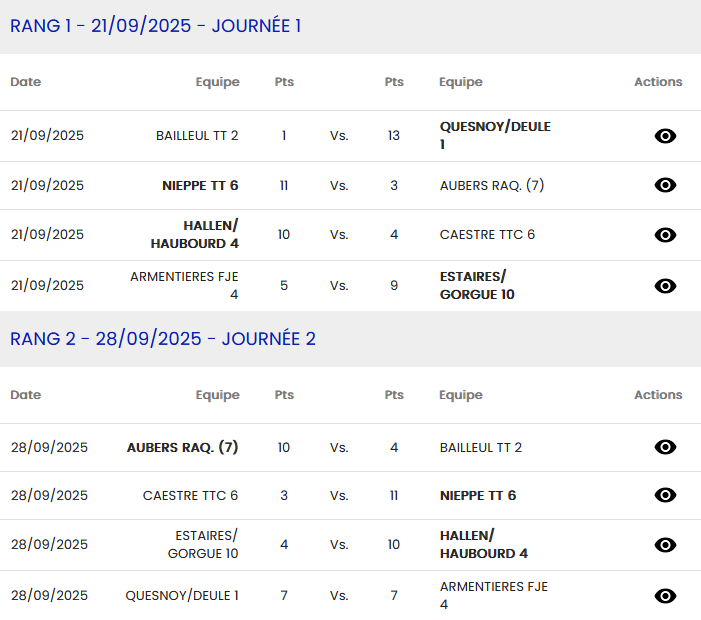Image resolution: width=701 pixels, height=620 pixels.
Task: View match details for Nieppe TT 6 vs Aubers Raq. on 21/09
Action: pyautogui.click(x=665, y=185)
